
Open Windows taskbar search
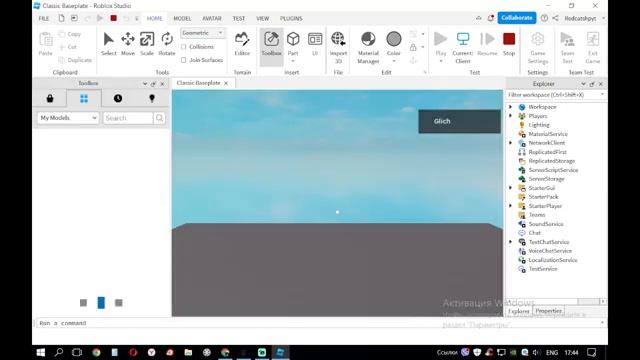coord(59,352)
